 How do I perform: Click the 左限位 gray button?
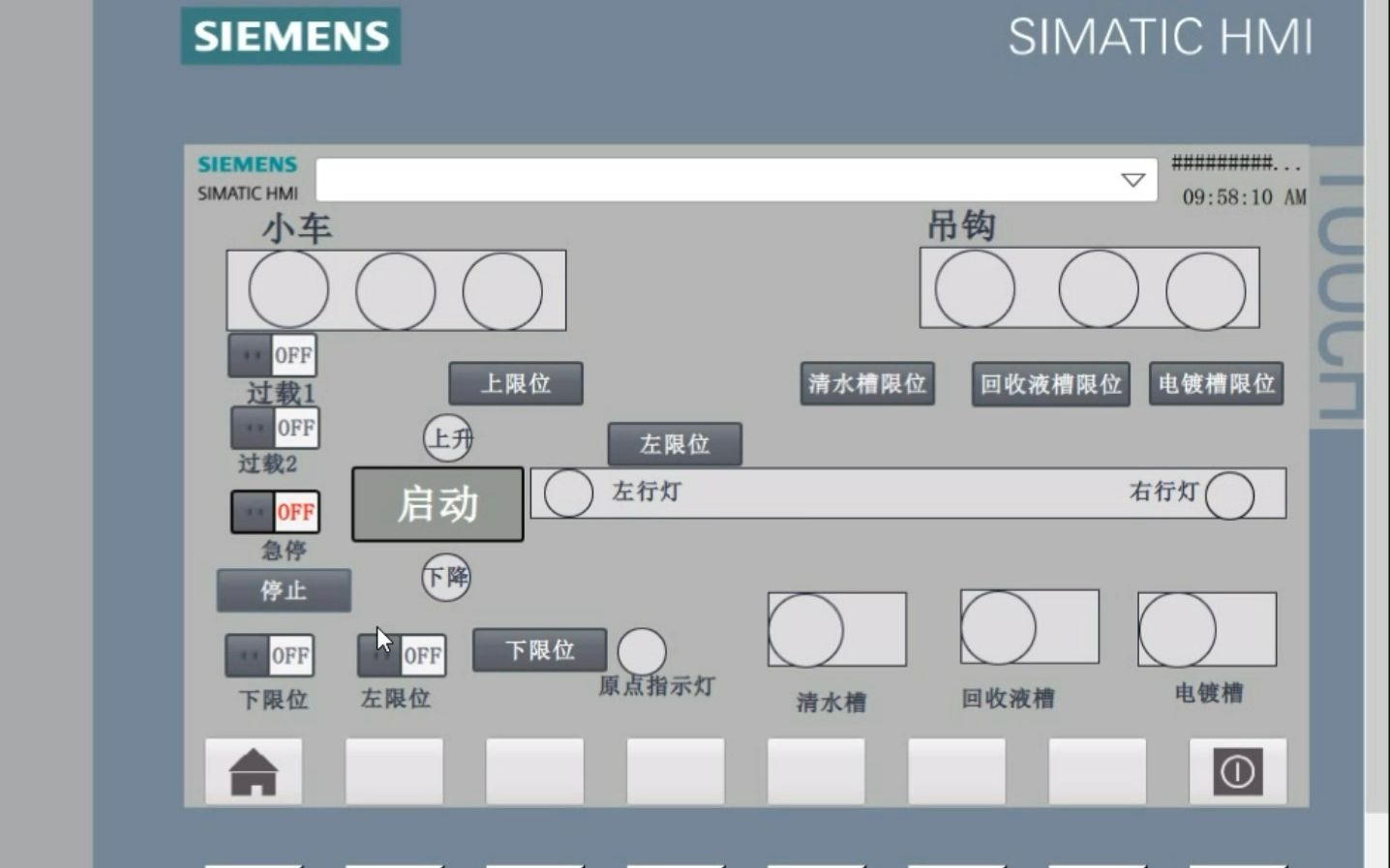tap(675, 444)
